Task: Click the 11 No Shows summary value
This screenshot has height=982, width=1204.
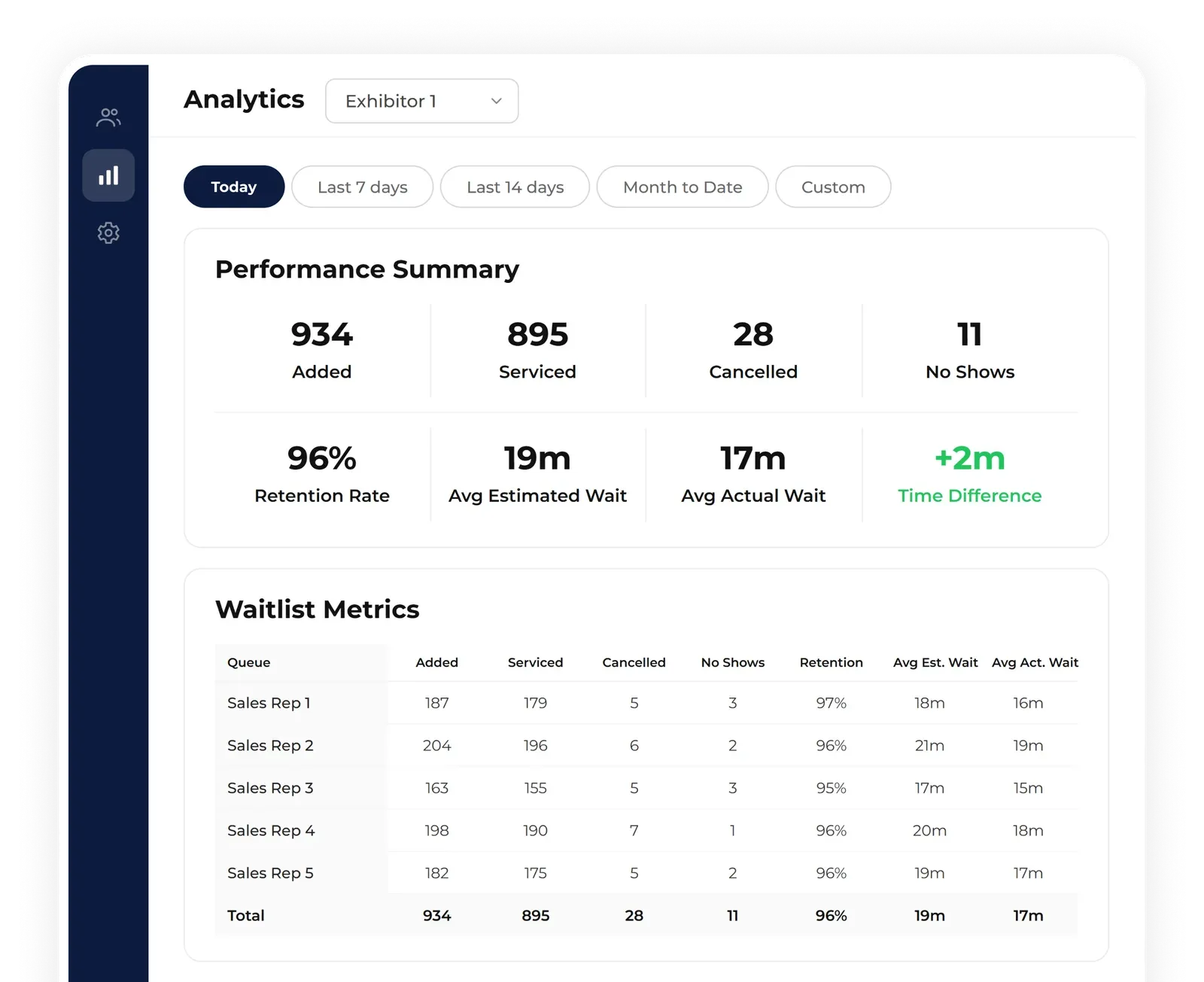Action: [x=970, y=334]
